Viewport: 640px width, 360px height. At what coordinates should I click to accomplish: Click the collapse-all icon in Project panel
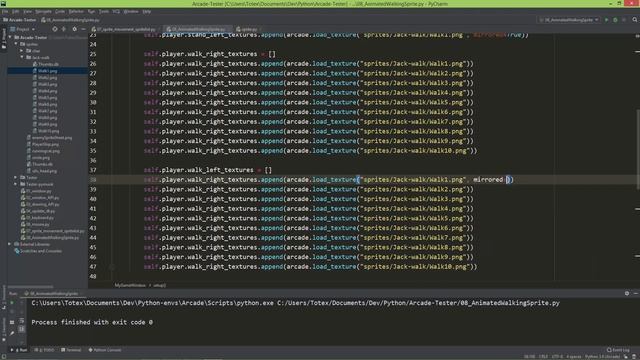(x=64, y=29)
